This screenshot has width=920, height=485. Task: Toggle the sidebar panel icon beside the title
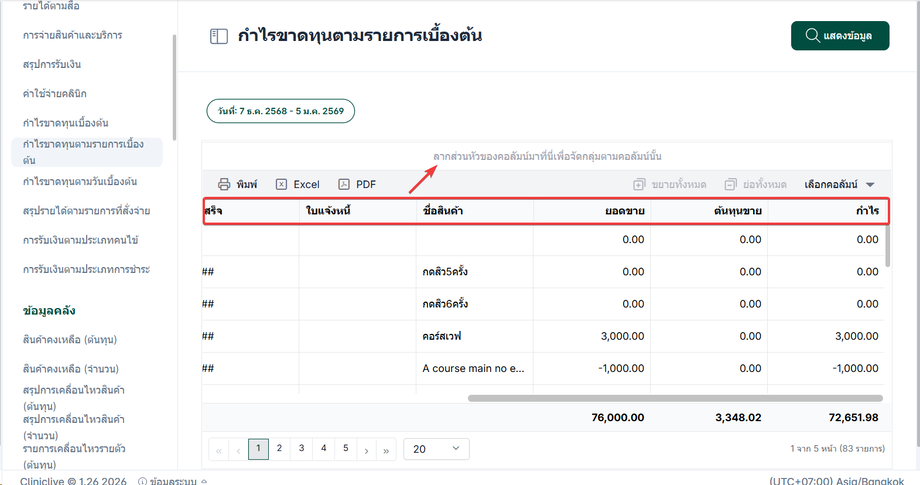tap(219, 36)
